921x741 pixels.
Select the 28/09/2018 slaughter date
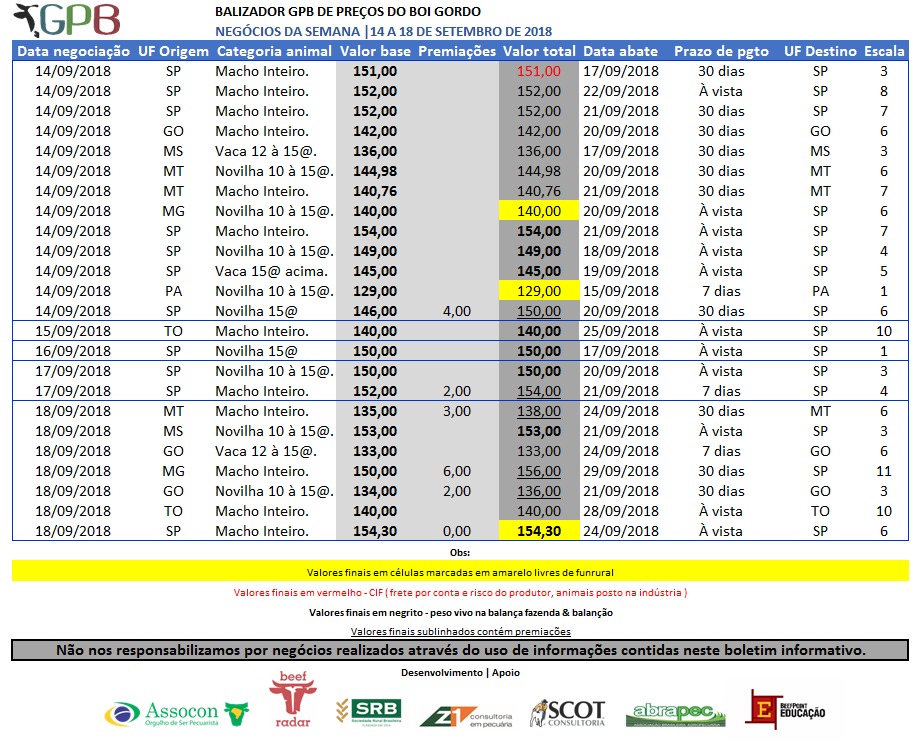coord(621,511)
